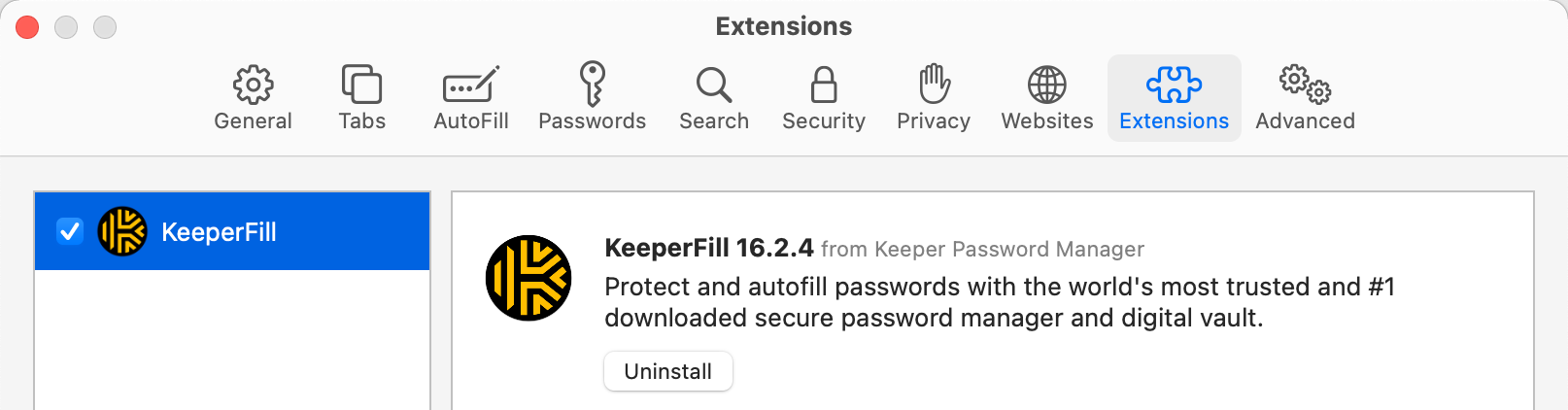
Task: Select the Tabs preferences icon
Action: (x=361, y=85)
